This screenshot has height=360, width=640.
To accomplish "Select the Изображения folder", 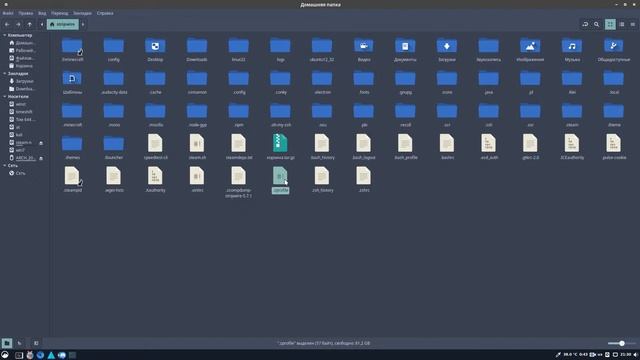I will [530, 50].
